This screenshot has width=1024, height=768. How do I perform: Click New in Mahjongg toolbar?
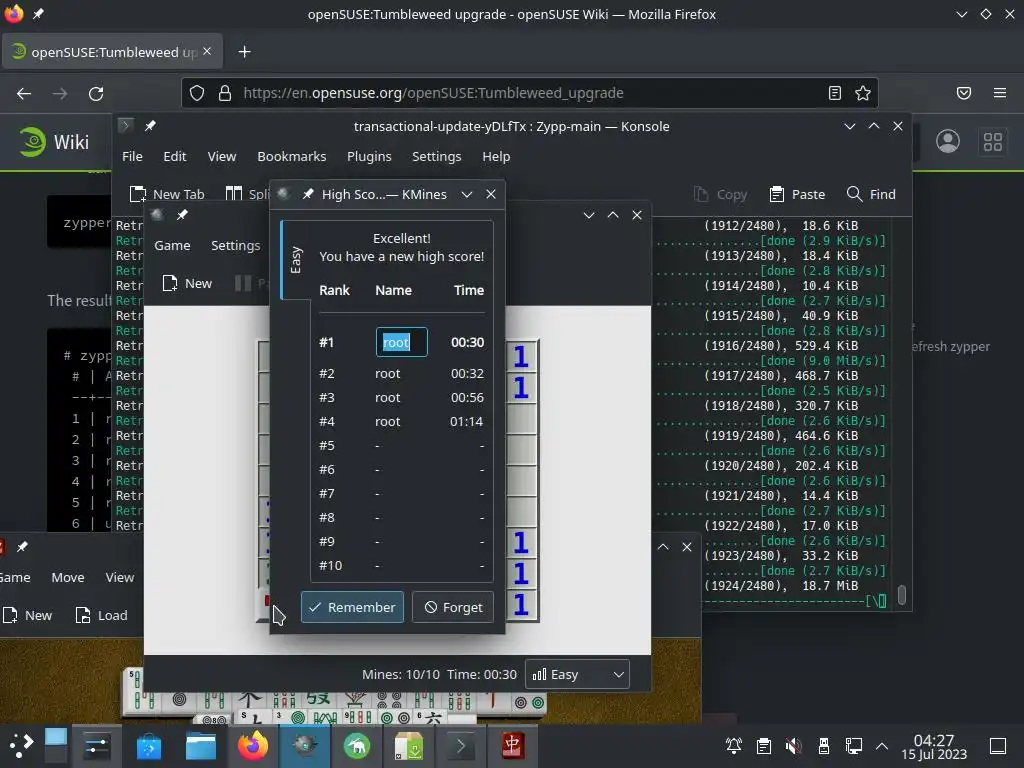[x=27, y=615]
